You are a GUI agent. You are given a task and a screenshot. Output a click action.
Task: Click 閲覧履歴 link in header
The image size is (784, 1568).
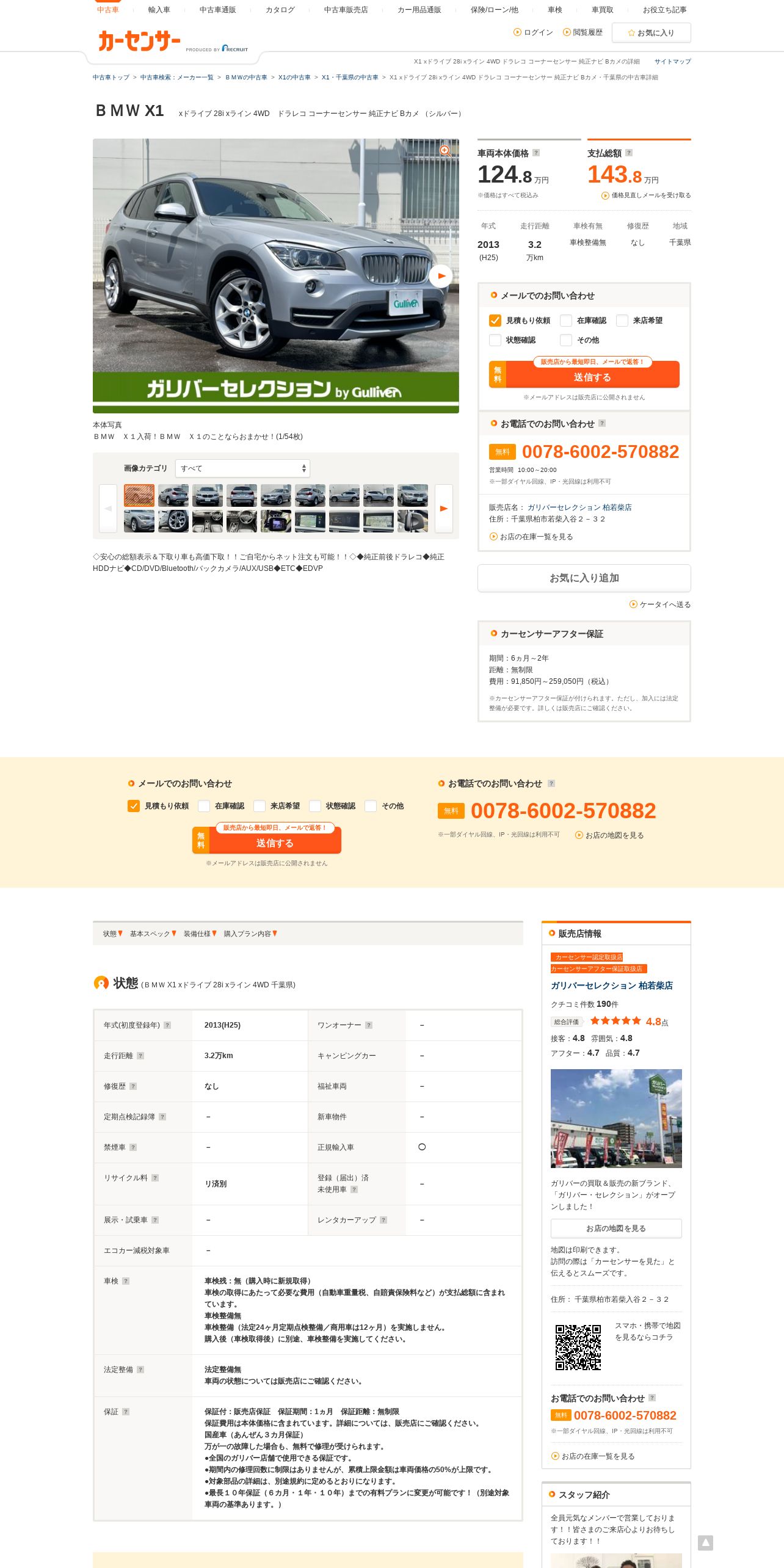click(x=583, y=32)
